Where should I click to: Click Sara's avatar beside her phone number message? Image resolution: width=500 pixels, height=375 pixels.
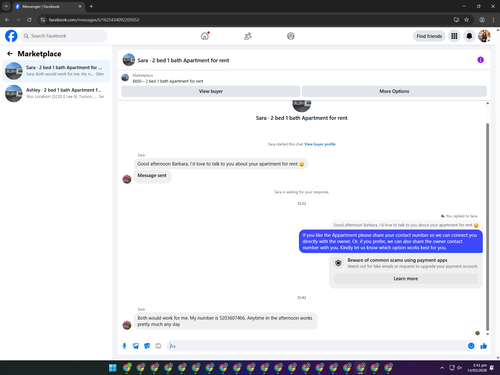(x=127, y=325)
